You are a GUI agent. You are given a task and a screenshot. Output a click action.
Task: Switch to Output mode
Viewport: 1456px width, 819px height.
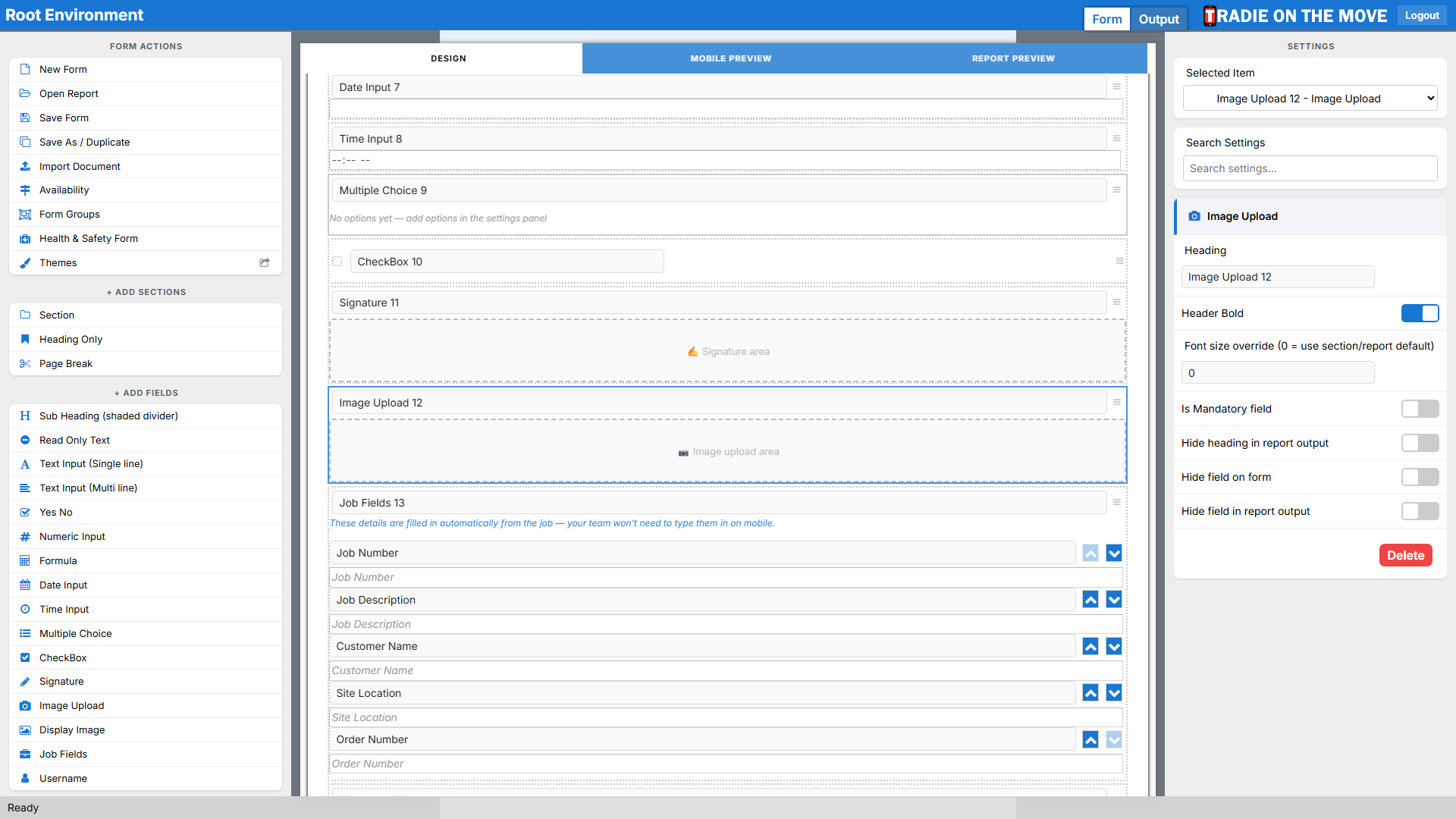coord(1159,19)
